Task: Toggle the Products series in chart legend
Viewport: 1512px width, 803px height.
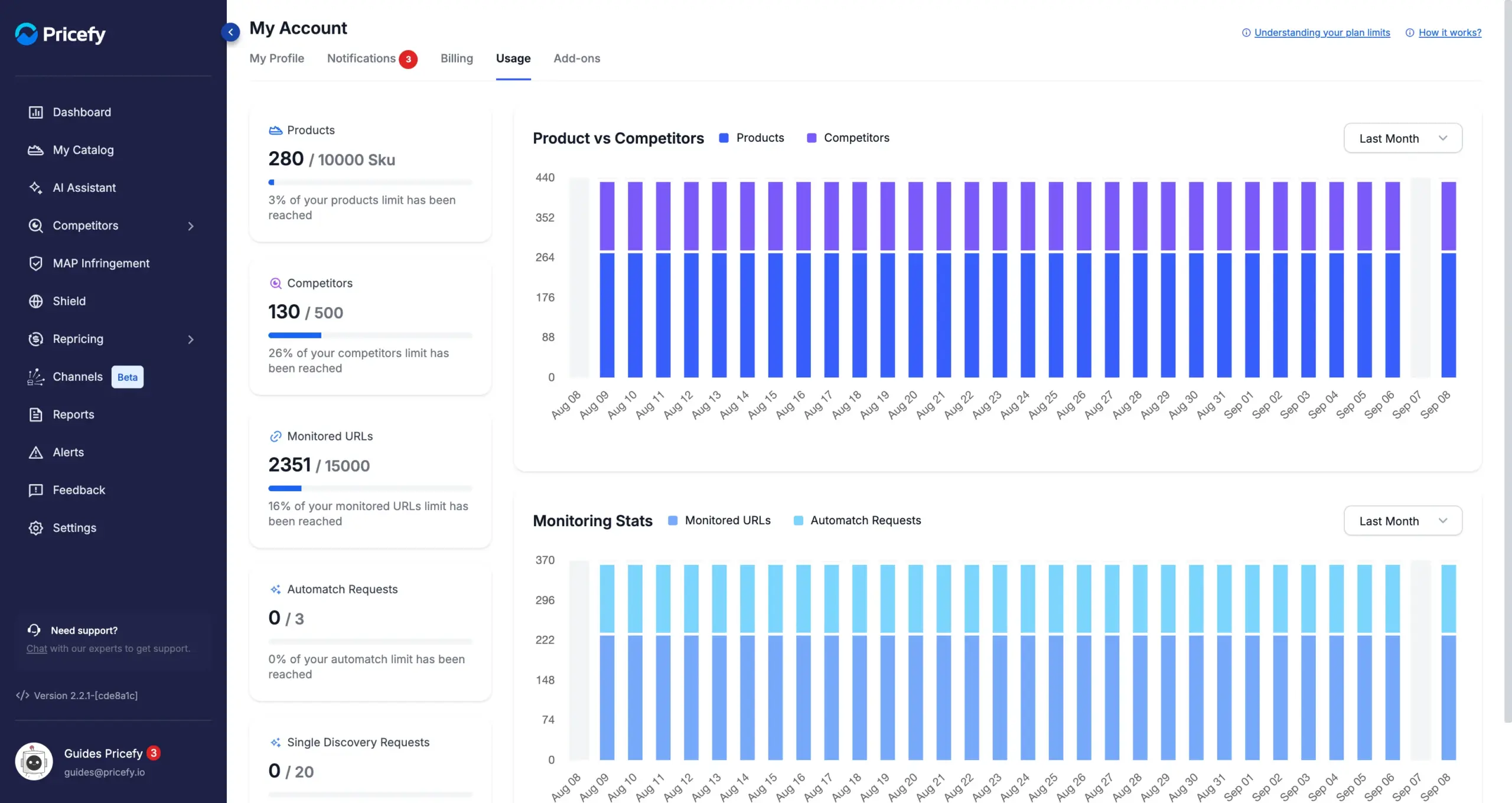Action: pyautogui.click(x=751, y=138)
